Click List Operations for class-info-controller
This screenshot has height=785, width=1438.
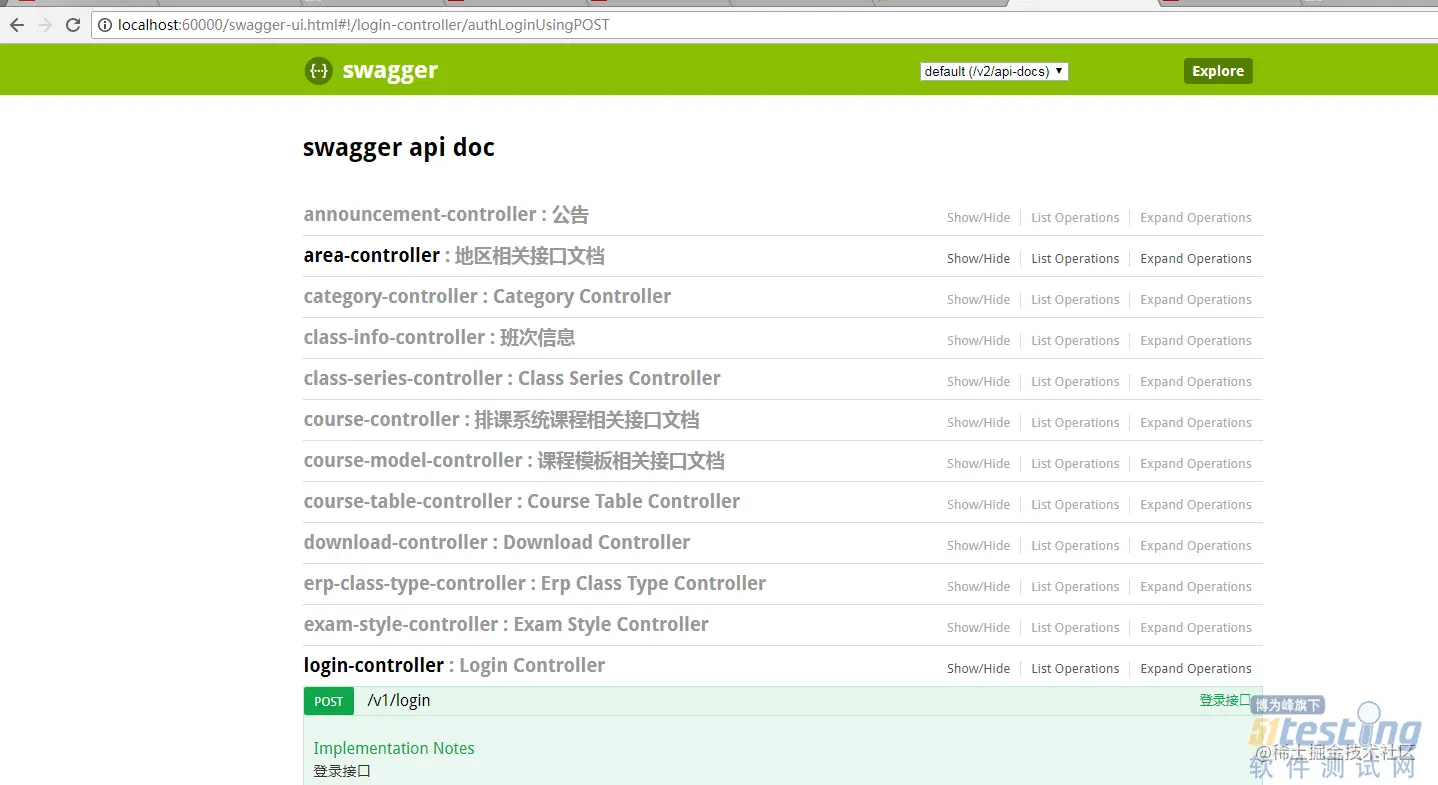(x=1075, y=341)
